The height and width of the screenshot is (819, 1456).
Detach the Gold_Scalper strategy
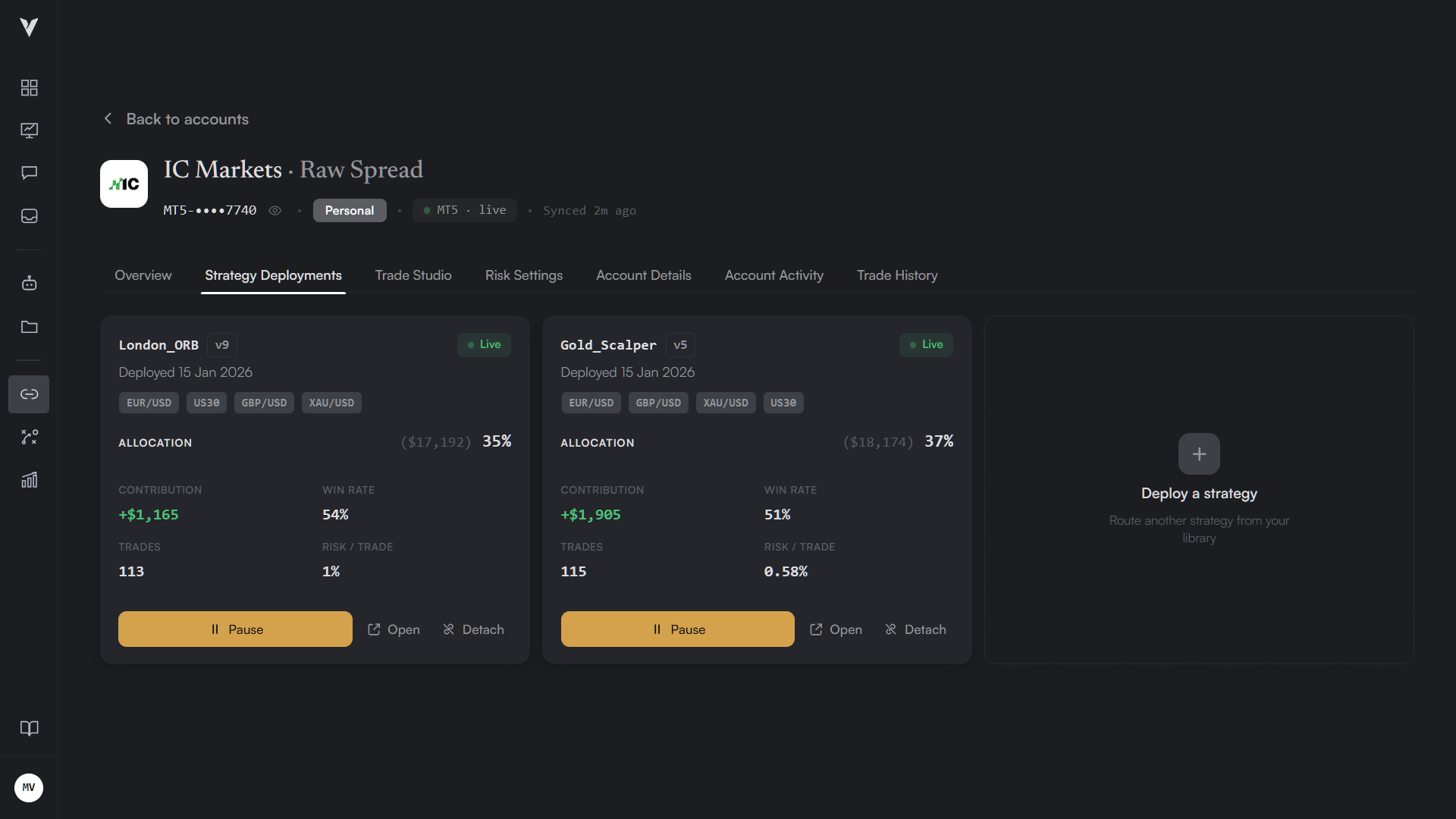pos(915,629)
